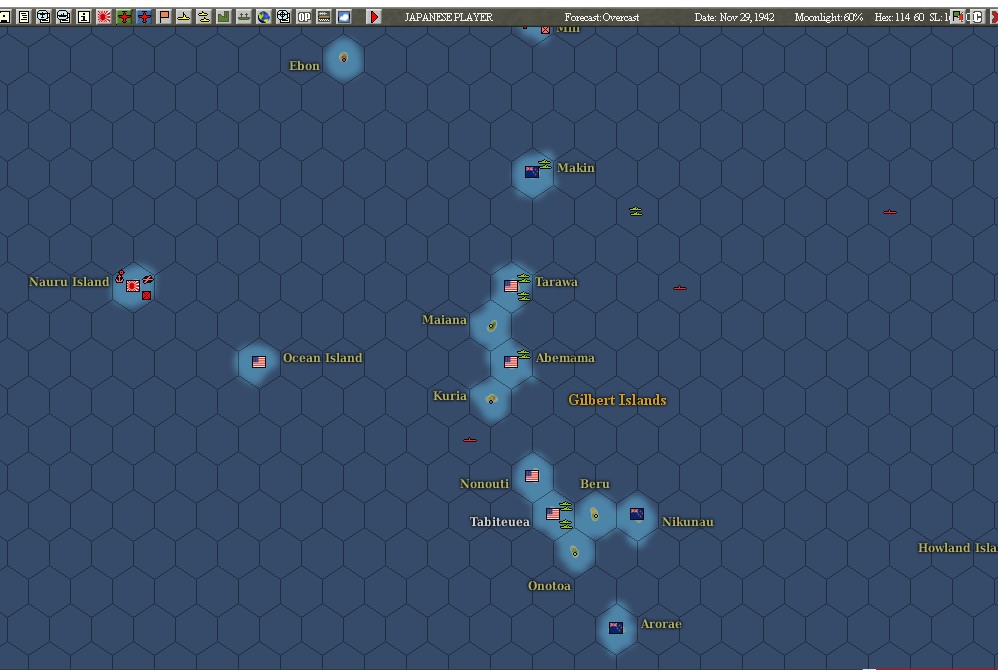The width and height of the screenshot is (998, 670).
Task: Click the 'Arorae' map label
Action: coord(661,624)
